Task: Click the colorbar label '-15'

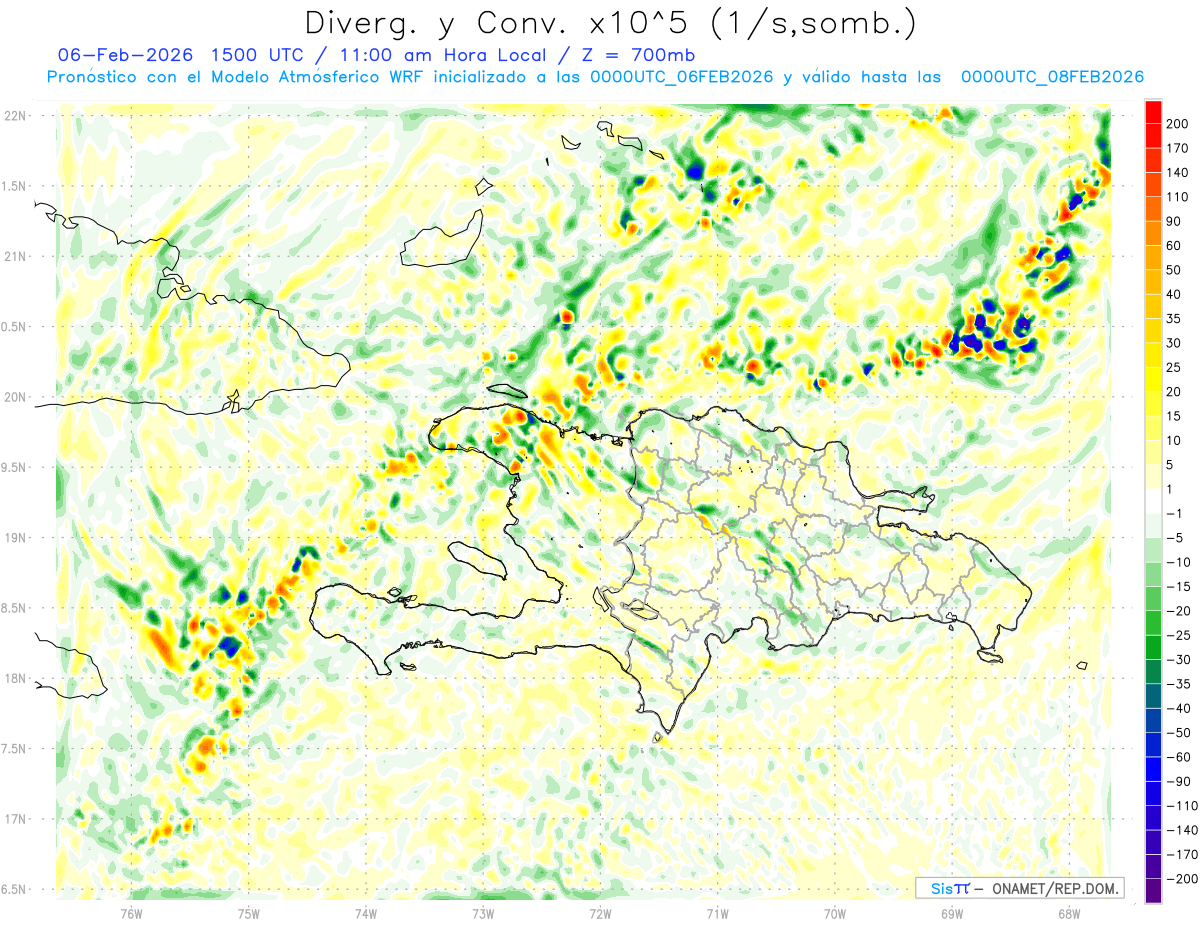Action: pyautogui.click(x=1178, y=586)
